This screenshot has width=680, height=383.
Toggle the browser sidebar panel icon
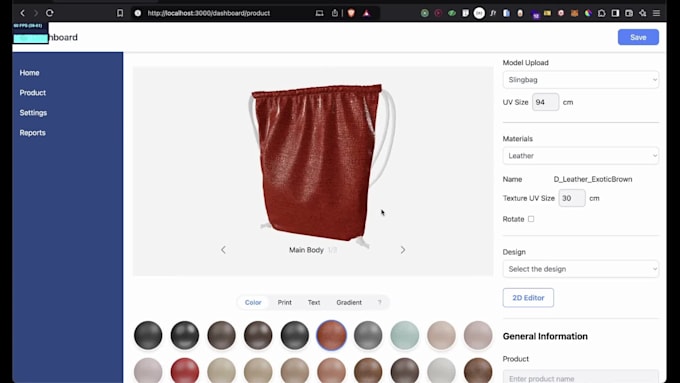click(x=615, y=13)
